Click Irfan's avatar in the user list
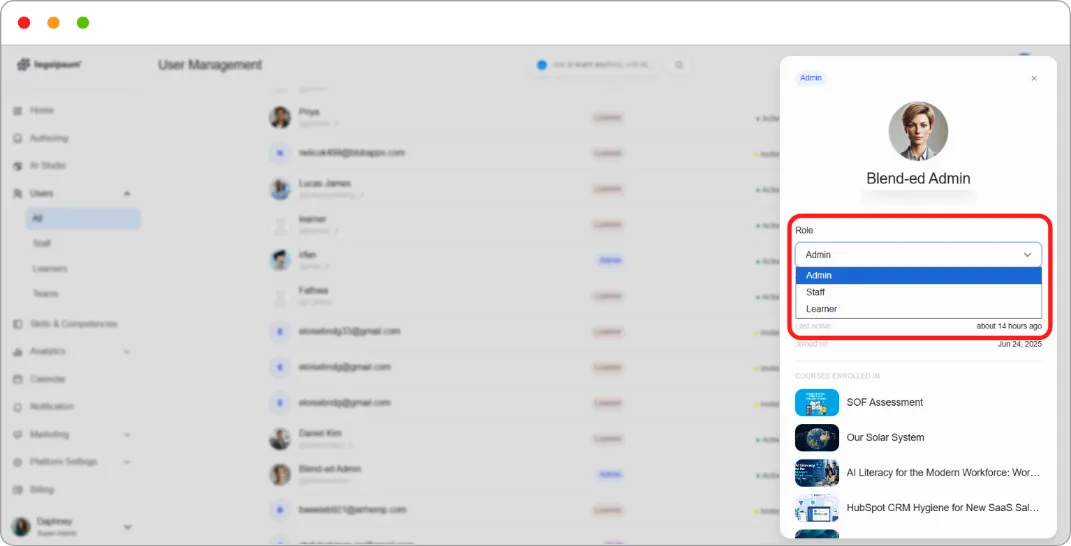Image resolution: width=1071 pixels, height=546 pixels. tap(280, 260)
